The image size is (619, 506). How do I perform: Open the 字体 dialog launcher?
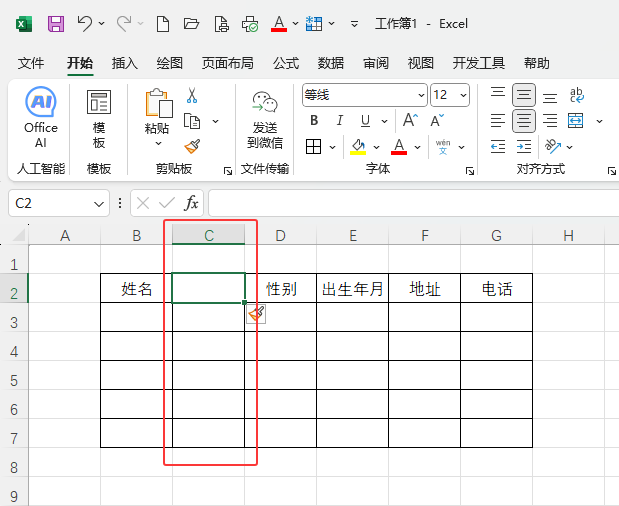click(x=470, y=171)
